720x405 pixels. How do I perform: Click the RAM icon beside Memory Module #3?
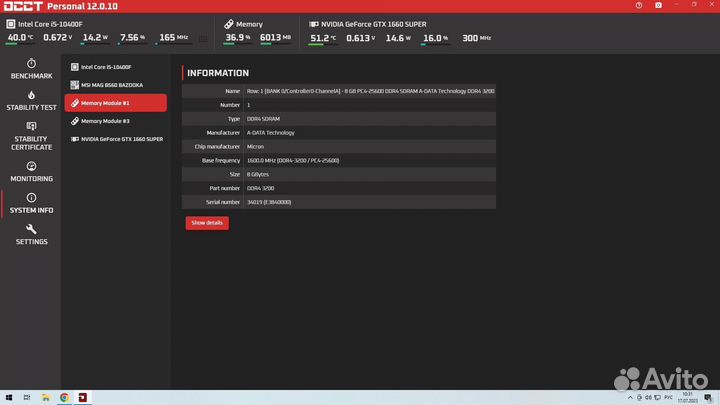click(x=74, y=121)
